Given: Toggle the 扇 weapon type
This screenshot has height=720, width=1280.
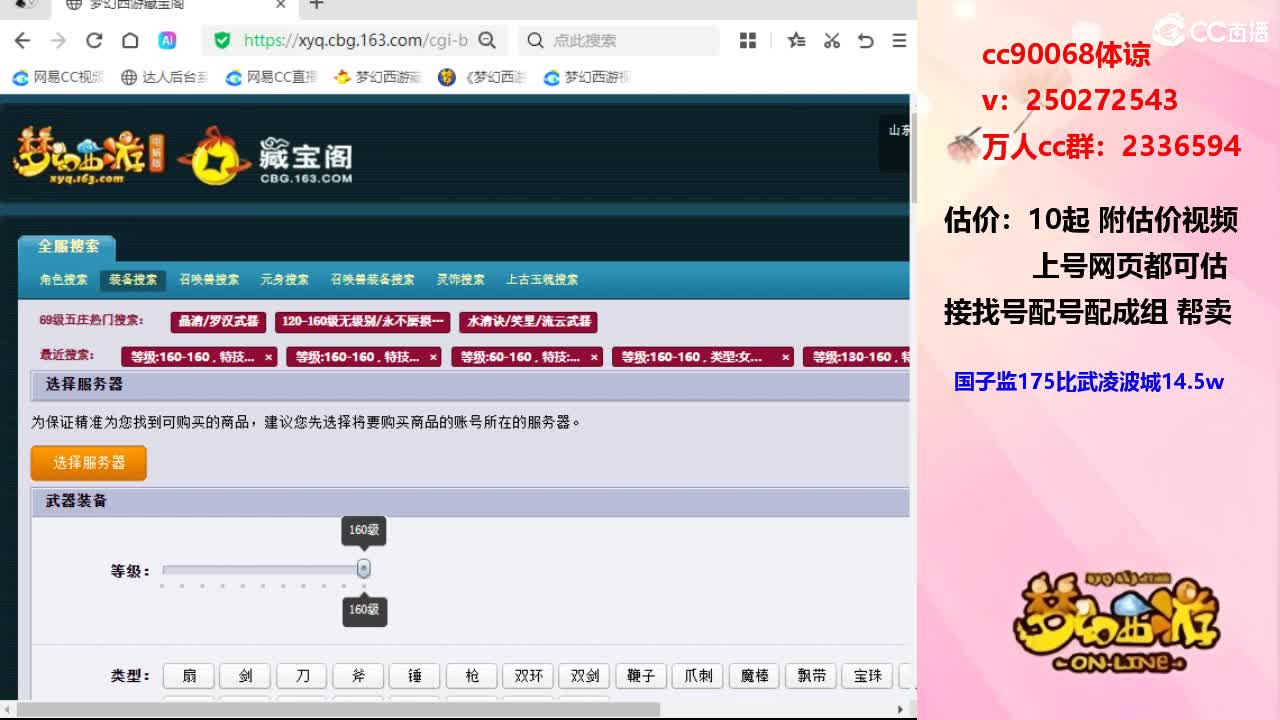Looking at the screenshot, I should pyautogui.click(x=189, y=676).
